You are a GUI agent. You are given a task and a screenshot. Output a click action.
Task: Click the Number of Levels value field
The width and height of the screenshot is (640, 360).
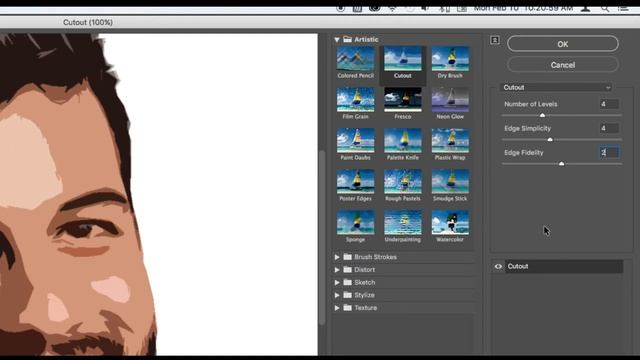click(609, 104)
